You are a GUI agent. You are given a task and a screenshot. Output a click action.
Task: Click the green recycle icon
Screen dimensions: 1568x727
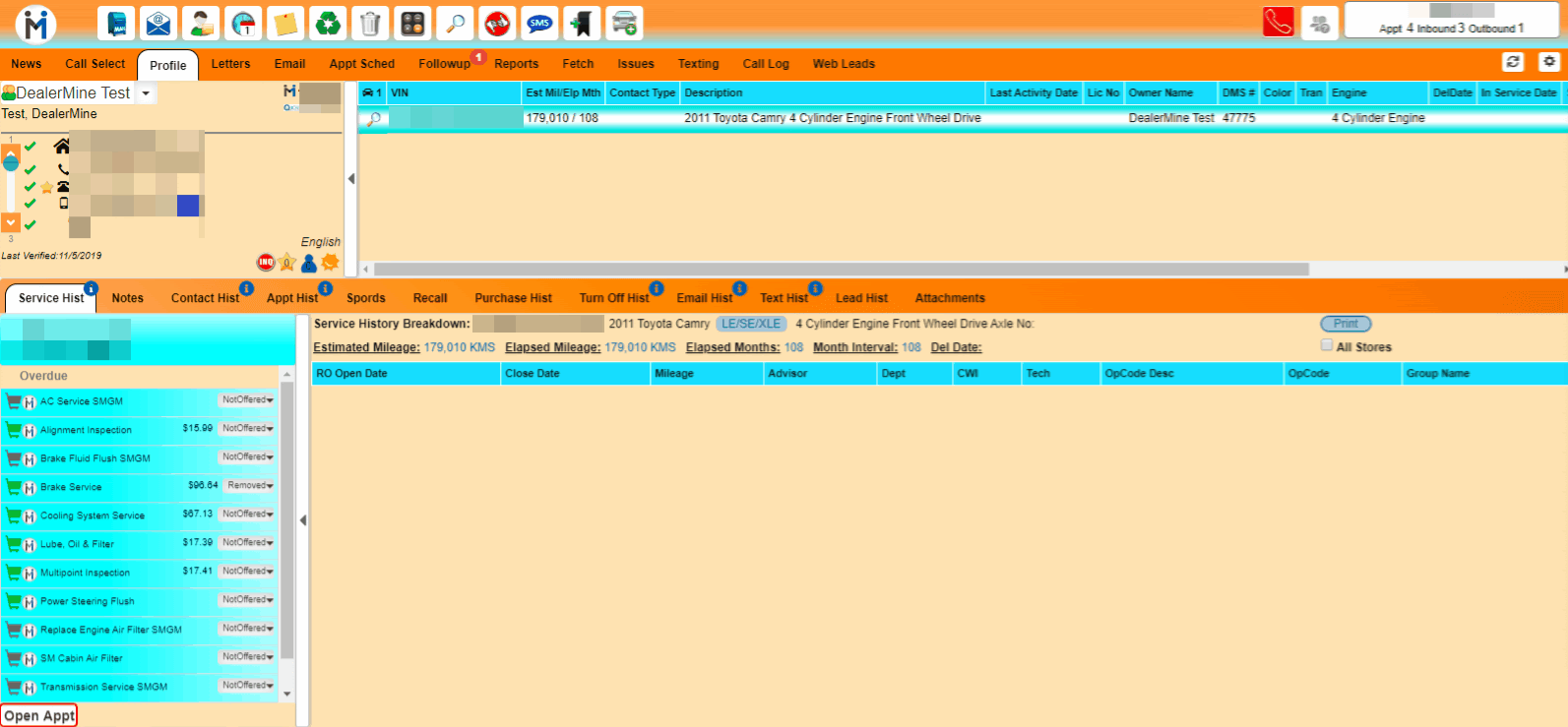coord(327,24)
